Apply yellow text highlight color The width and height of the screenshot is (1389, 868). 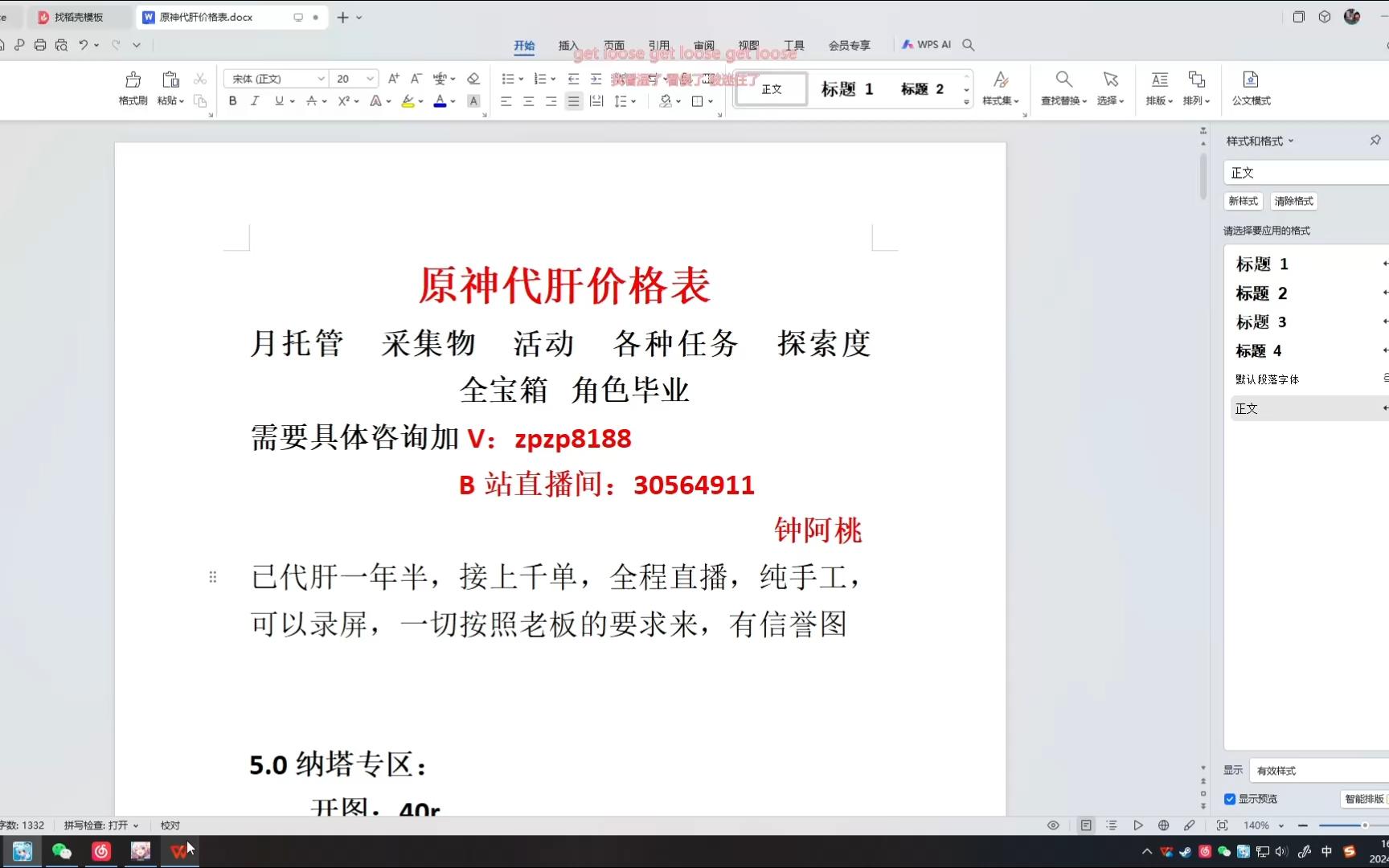coord(408,101)
